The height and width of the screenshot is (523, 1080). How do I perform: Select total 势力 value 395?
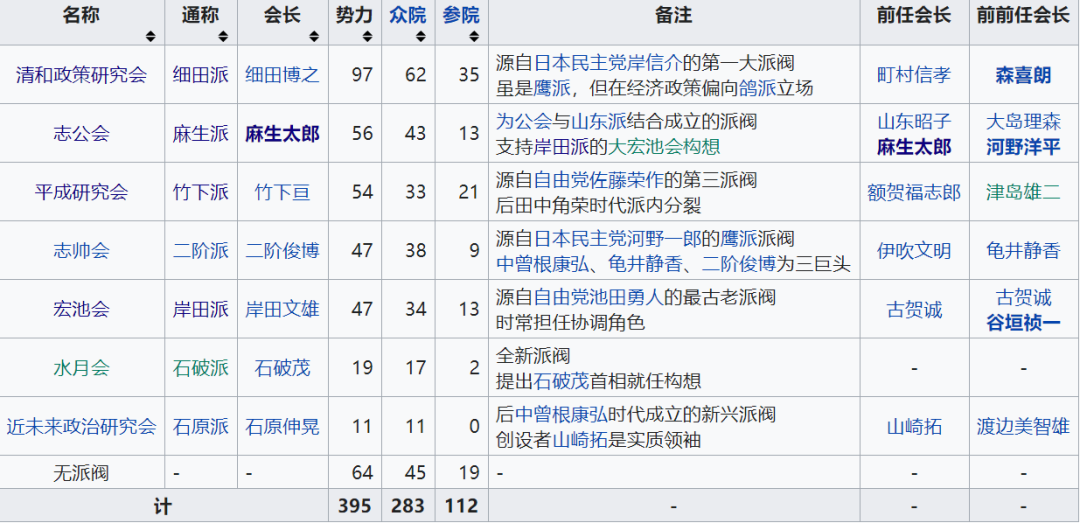click(x=355, y=506)
